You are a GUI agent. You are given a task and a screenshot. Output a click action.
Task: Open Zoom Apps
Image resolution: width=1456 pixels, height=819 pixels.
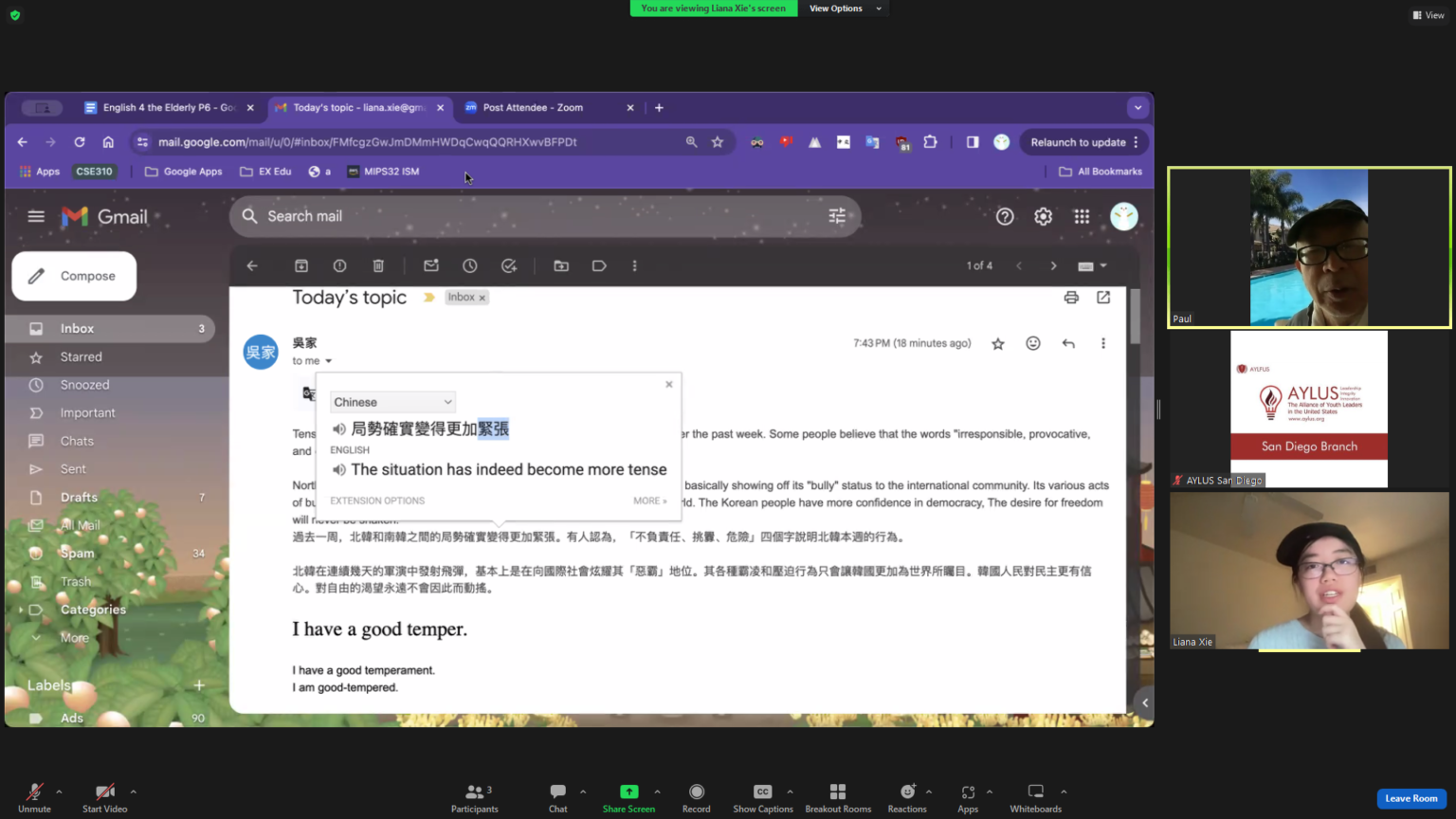(x=967, y=797)
